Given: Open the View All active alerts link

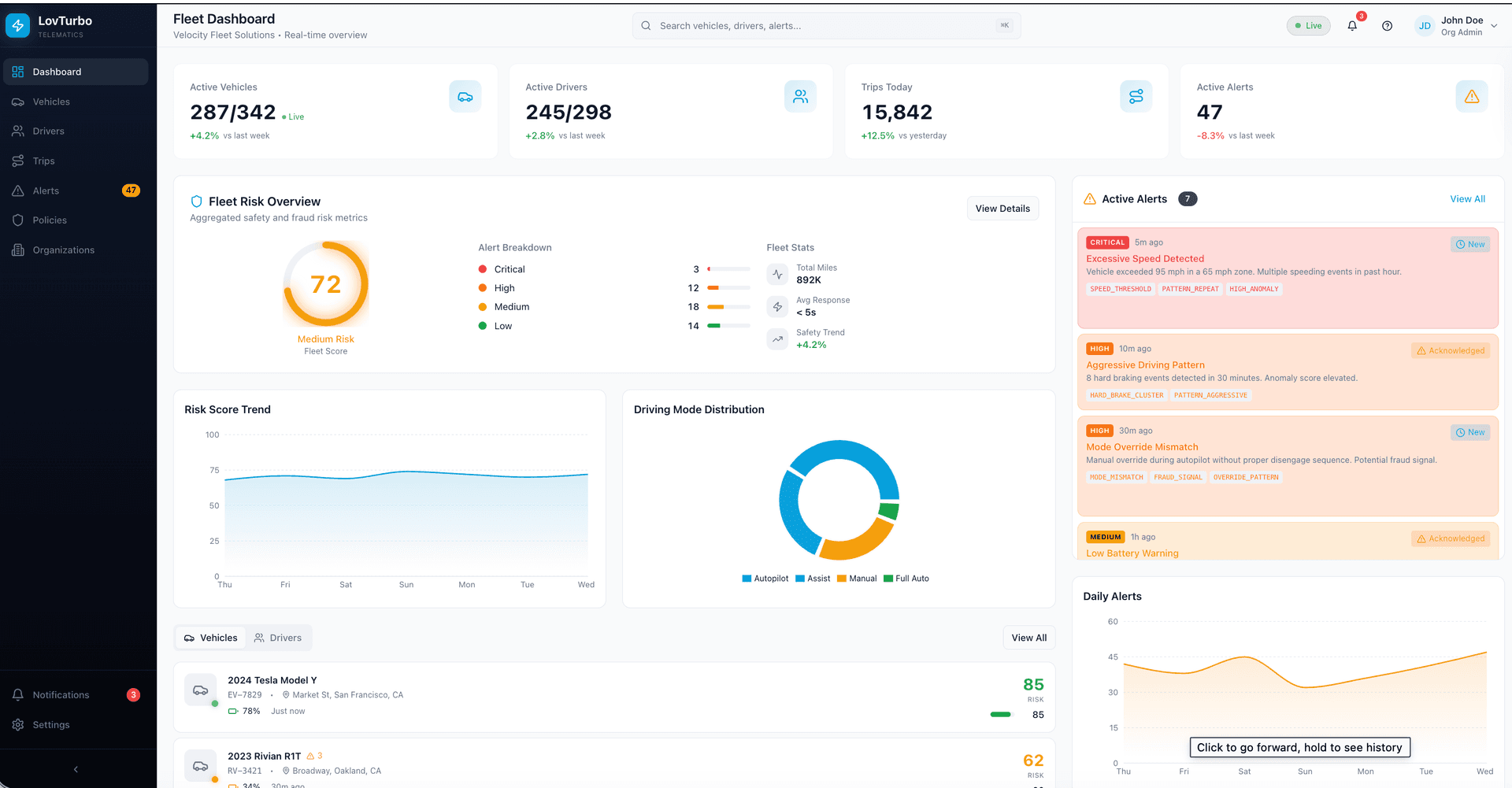Looking at the screenshot, I should click(x=1468, y=199).
